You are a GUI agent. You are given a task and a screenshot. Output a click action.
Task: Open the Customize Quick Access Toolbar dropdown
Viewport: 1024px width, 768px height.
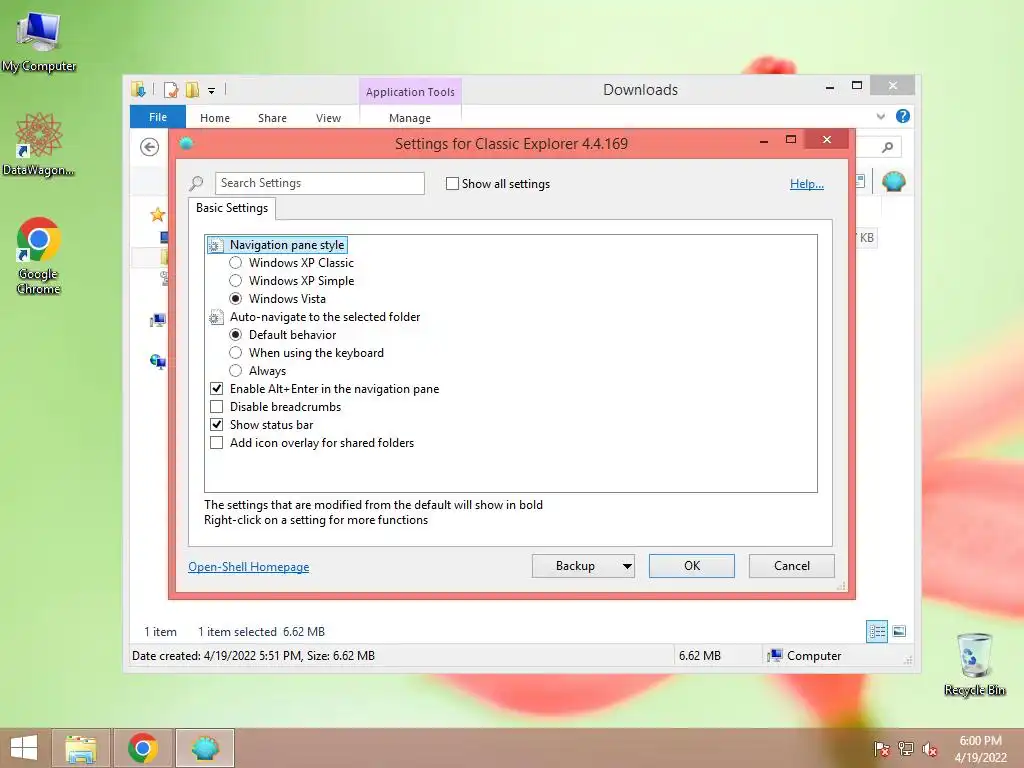coord(212,91)
